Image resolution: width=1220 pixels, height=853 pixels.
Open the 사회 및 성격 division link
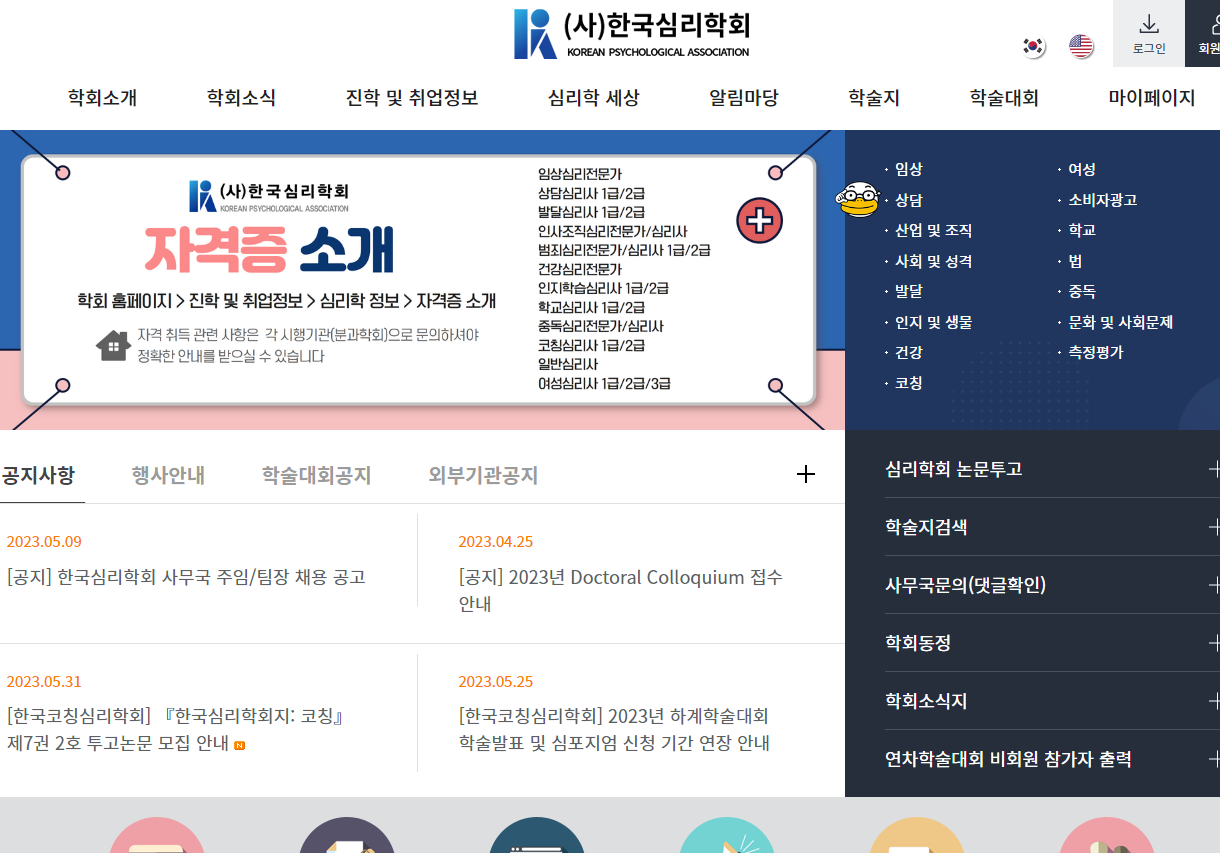pos(933,261)
